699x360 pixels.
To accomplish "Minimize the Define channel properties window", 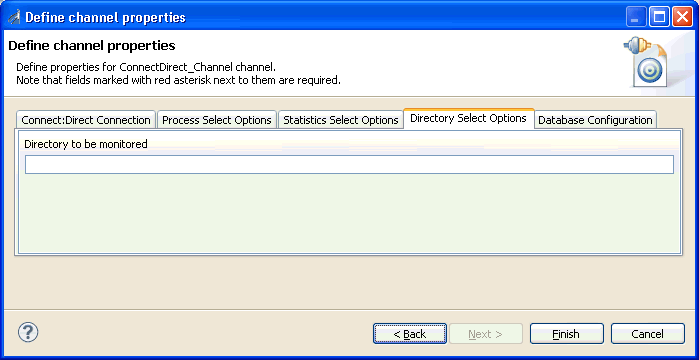I will click(x=636, y=18).
